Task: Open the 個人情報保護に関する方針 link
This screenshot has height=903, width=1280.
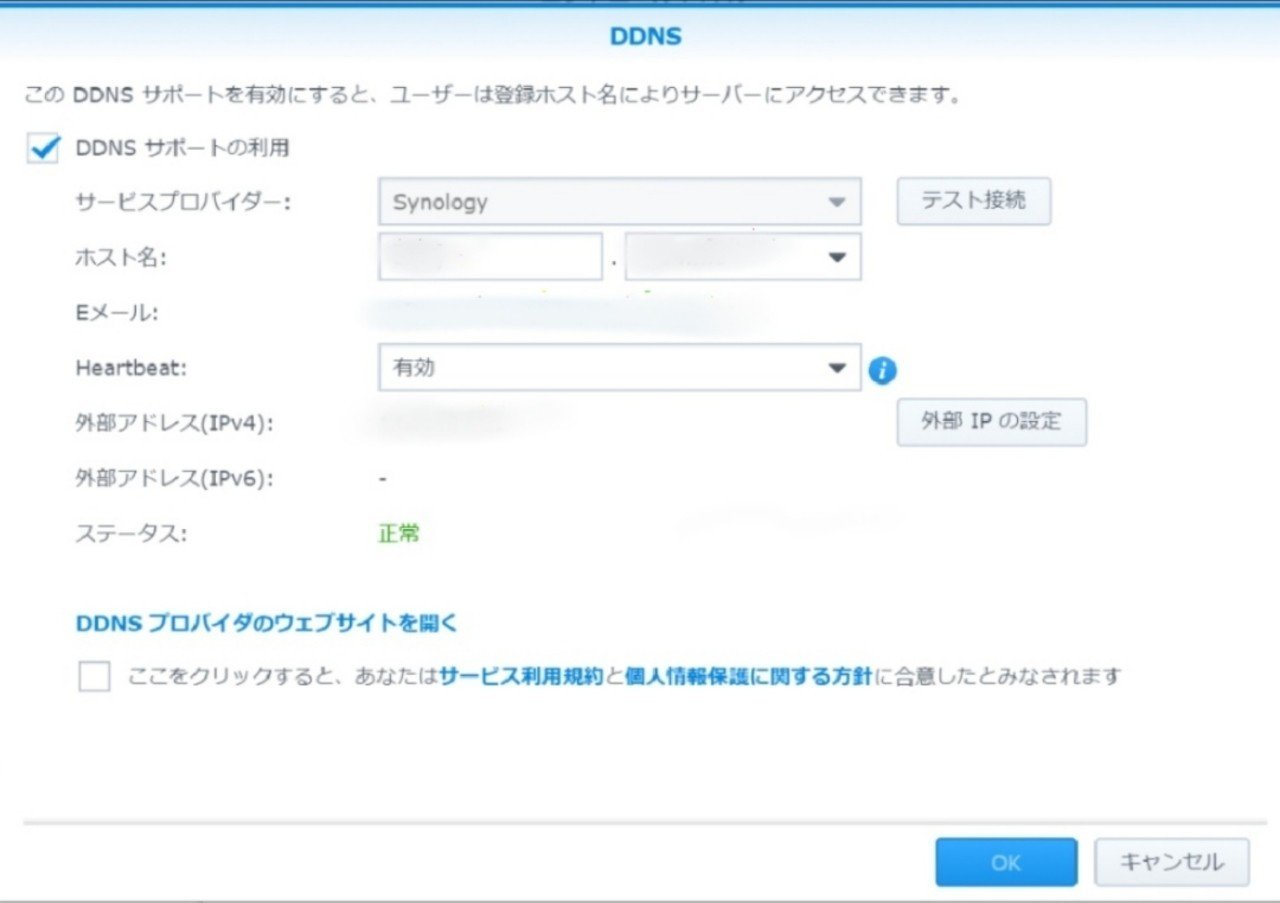Action: (x=748, y=676)
